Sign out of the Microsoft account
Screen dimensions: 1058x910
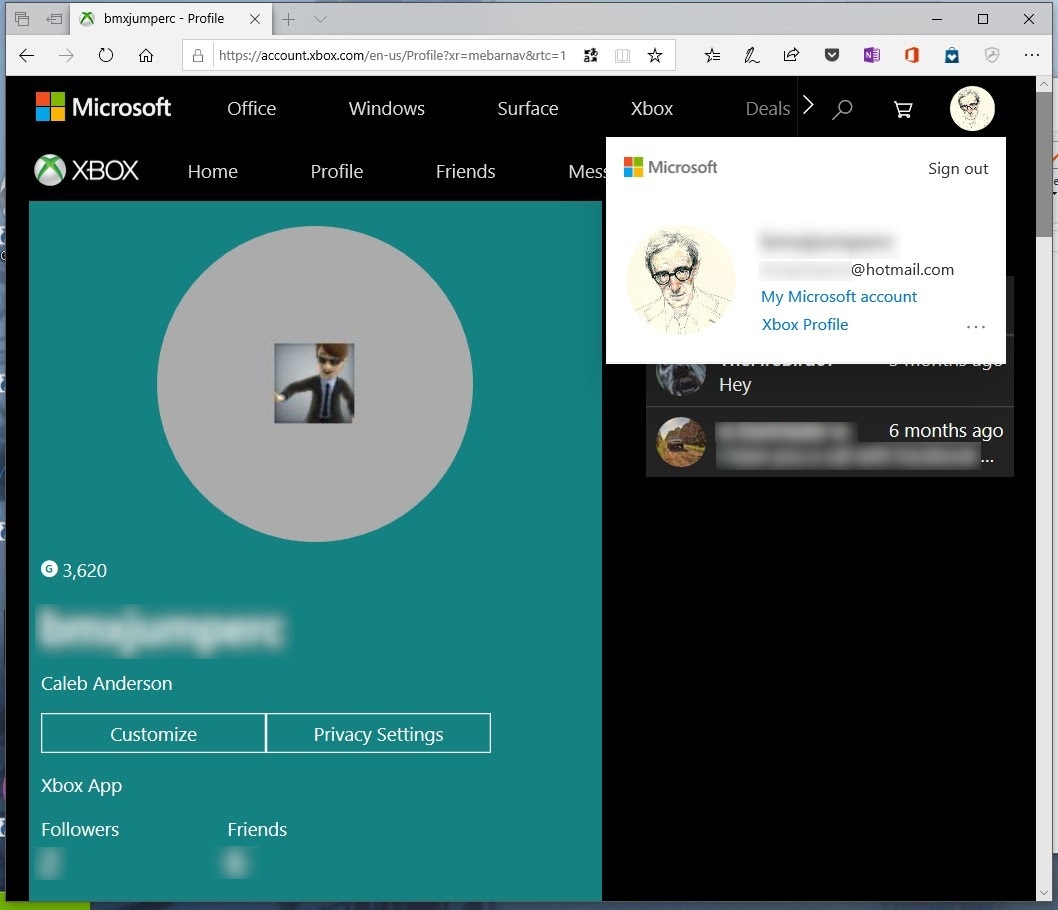(957, 168)
